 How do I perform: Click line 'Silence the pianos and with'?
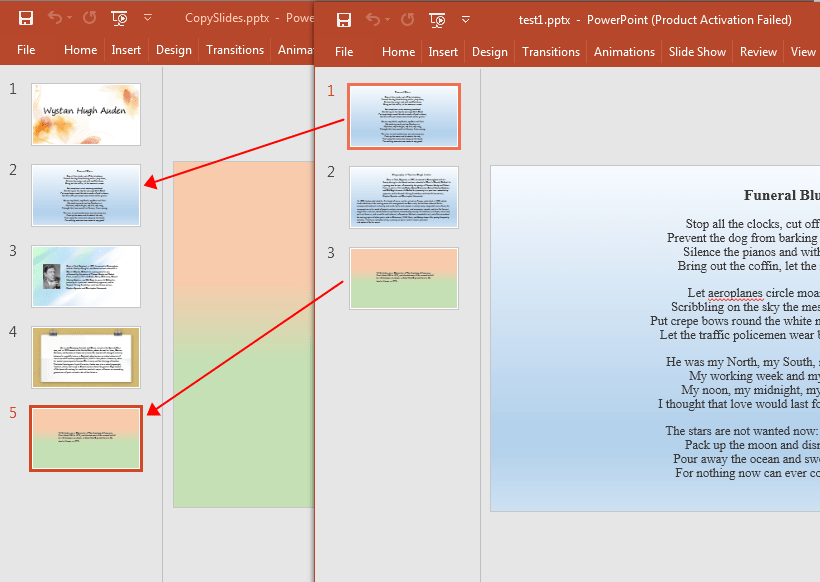pyautogui.click(x=751, y=252)
